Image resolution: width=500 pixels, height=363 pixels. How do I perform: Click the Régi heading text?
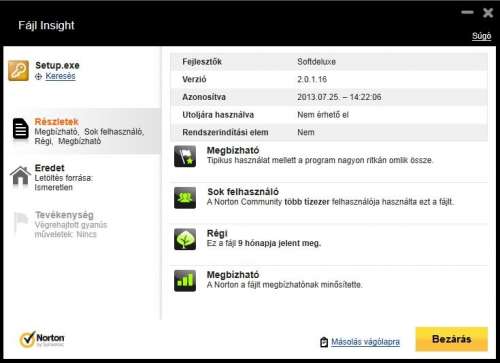pyautogui.click(x=217, y=233)
